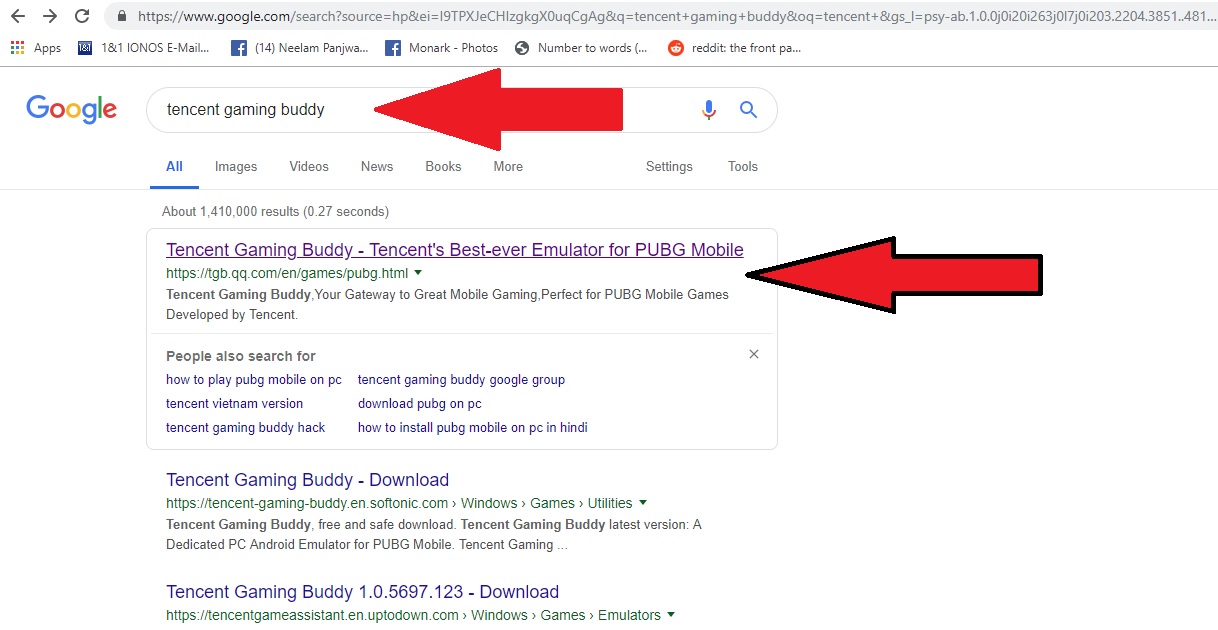Image resolution: width=1218 pixels, height=630 pixels.
Task: Expand the arrow next to softonic.com URL
Action: tap(643, 503)
